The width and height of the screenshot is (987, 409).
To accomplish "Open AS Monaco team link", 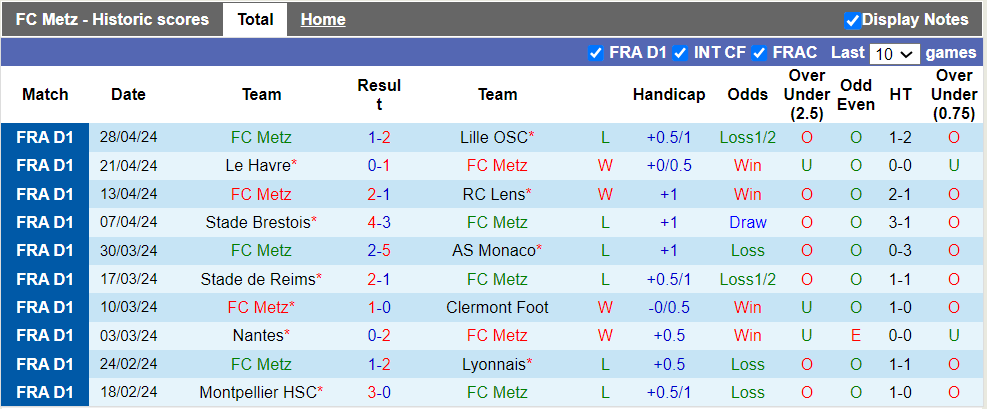I will (494, 250).
